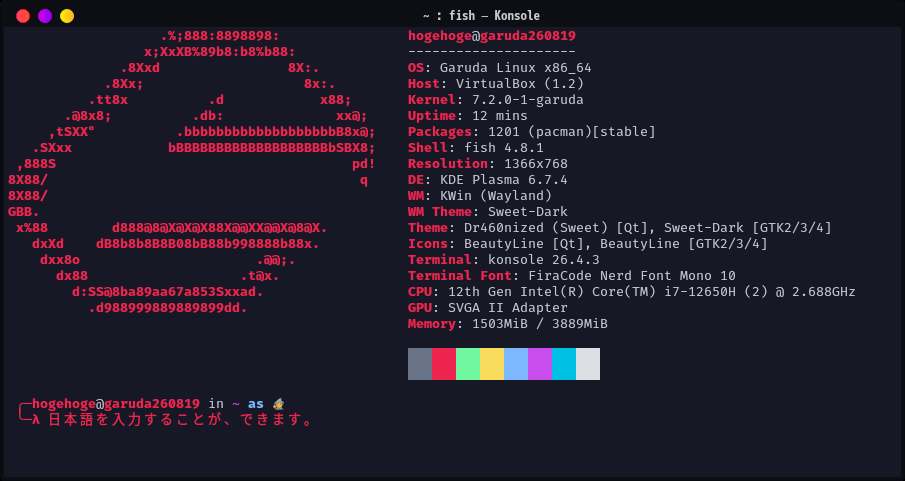Click the 'OS: Garuda Linux x86_64' line
The height and width of the screenshot is (481, 905).
pos(500,68)
